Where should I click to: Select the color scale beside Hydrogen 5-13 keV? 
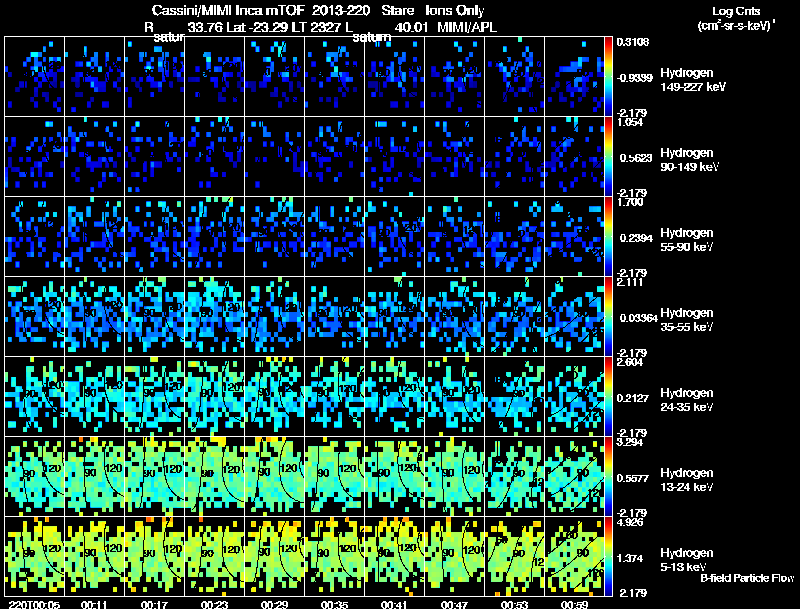[x=611, y=555]
